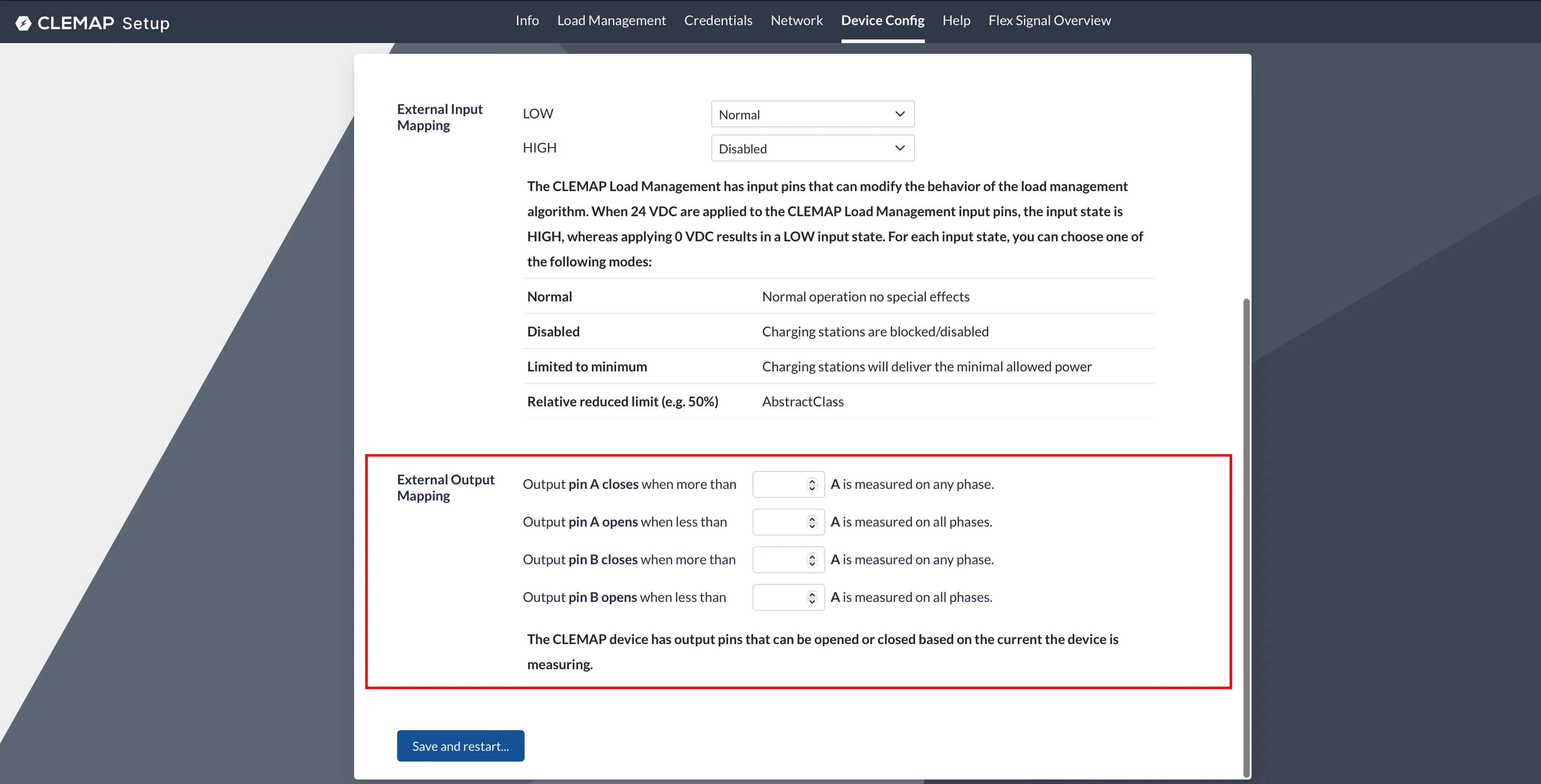Click 'Normal operation no special effects' text

[866, 297]
